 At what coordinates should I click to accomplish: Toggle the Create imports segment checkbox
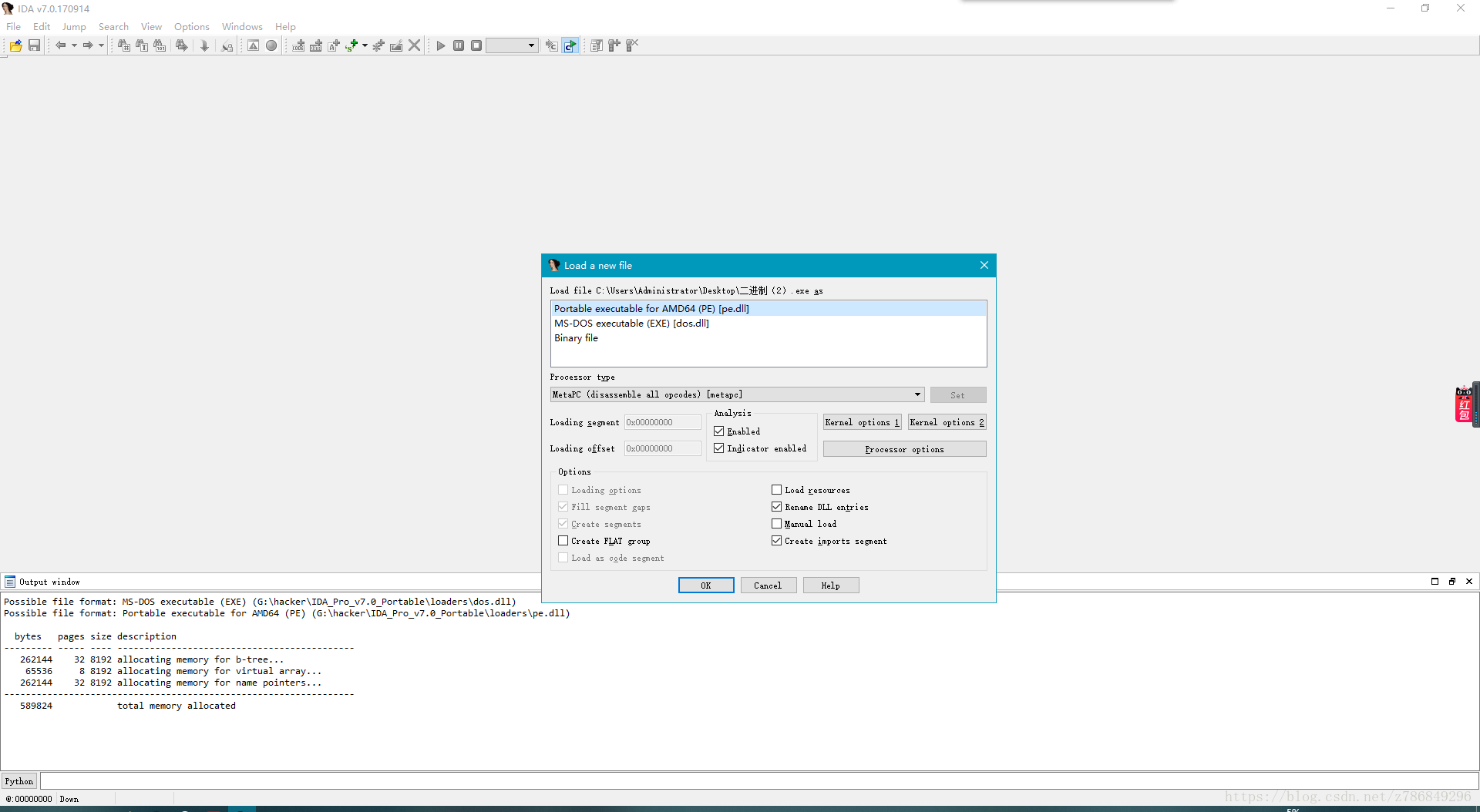(777, 541)
